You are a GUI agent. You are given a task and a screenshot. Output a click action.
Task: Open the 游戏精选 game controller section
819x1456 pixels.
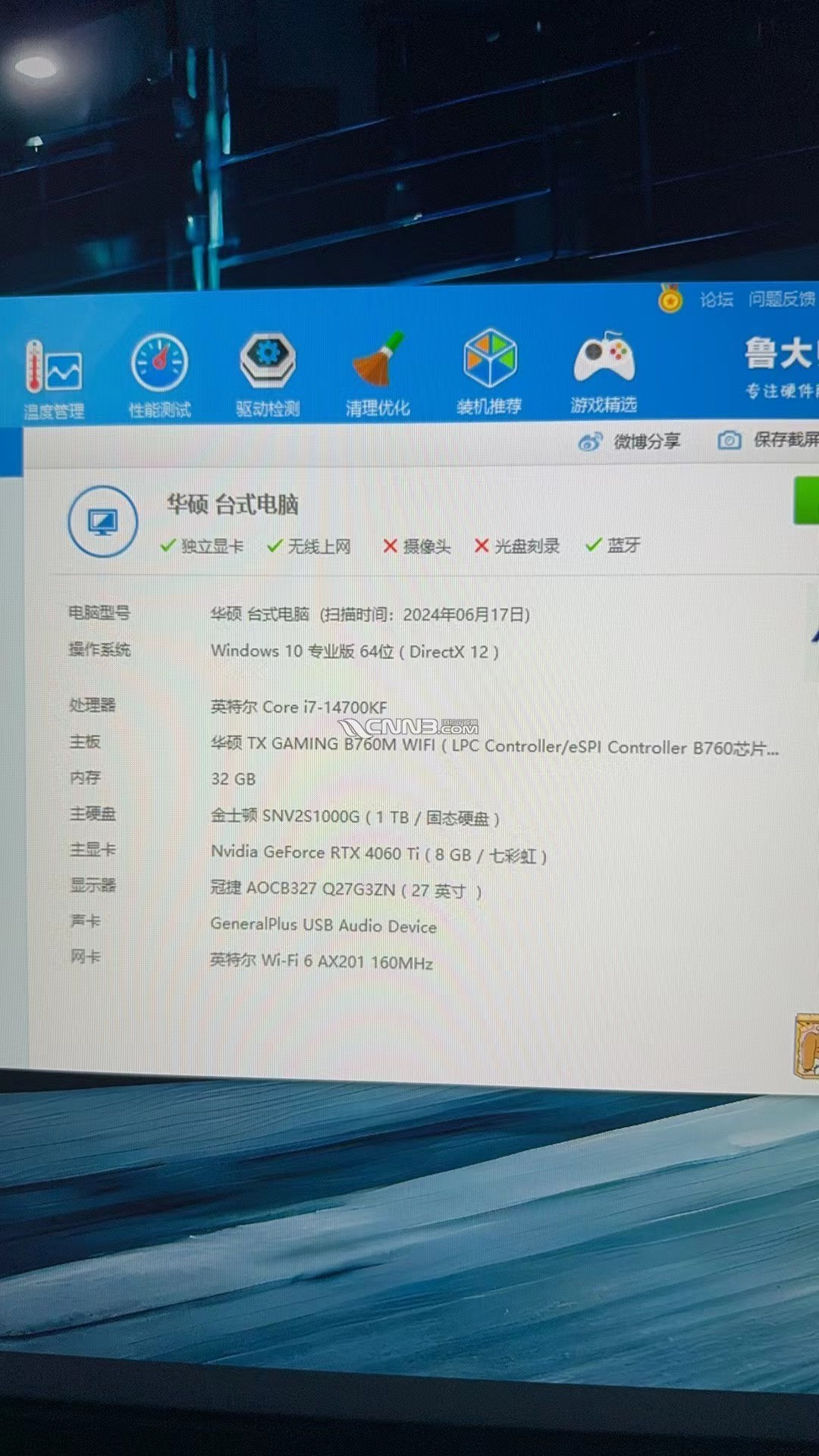pos(604,372)
